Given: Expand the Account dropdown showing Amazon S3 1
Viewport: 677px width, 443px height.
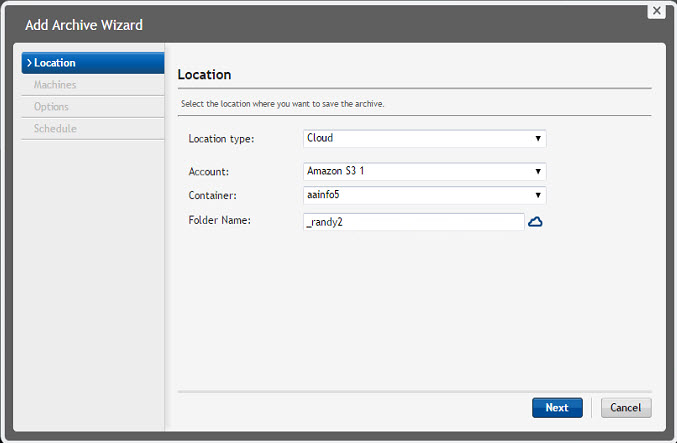Looking at the screenshot, I should coord(424,171).
